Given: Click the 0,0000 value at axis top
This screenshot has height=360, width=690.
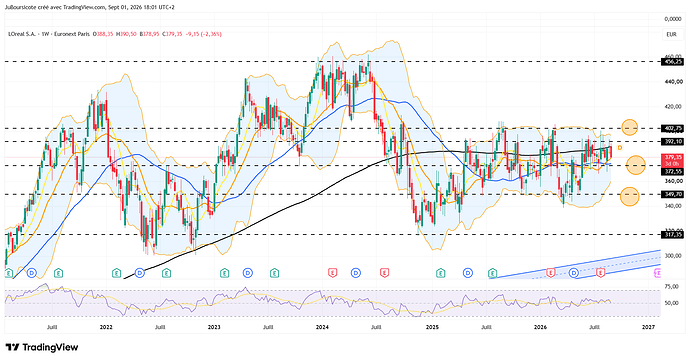Looking at the screenshot, I should 673,19.
